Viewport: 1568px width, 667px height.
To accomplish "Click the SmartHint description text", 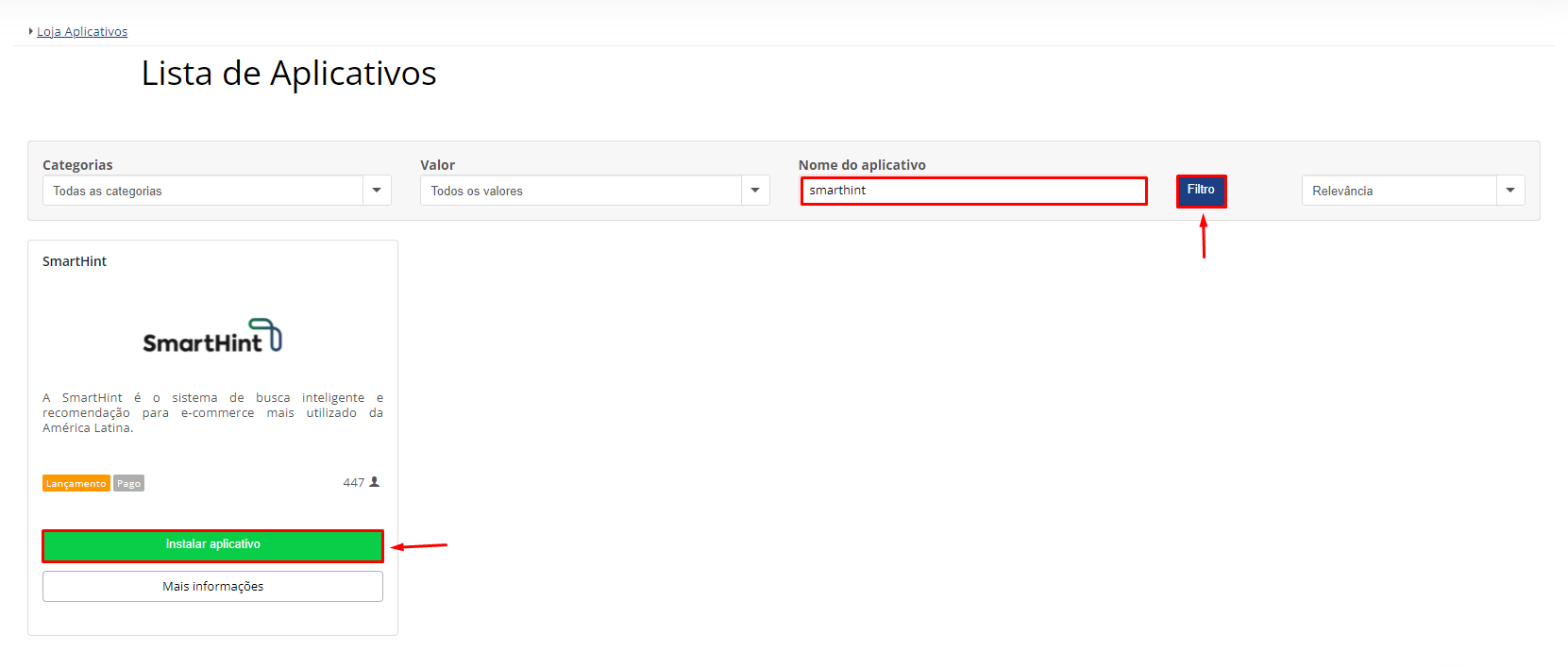I will (x=213, y=412).
